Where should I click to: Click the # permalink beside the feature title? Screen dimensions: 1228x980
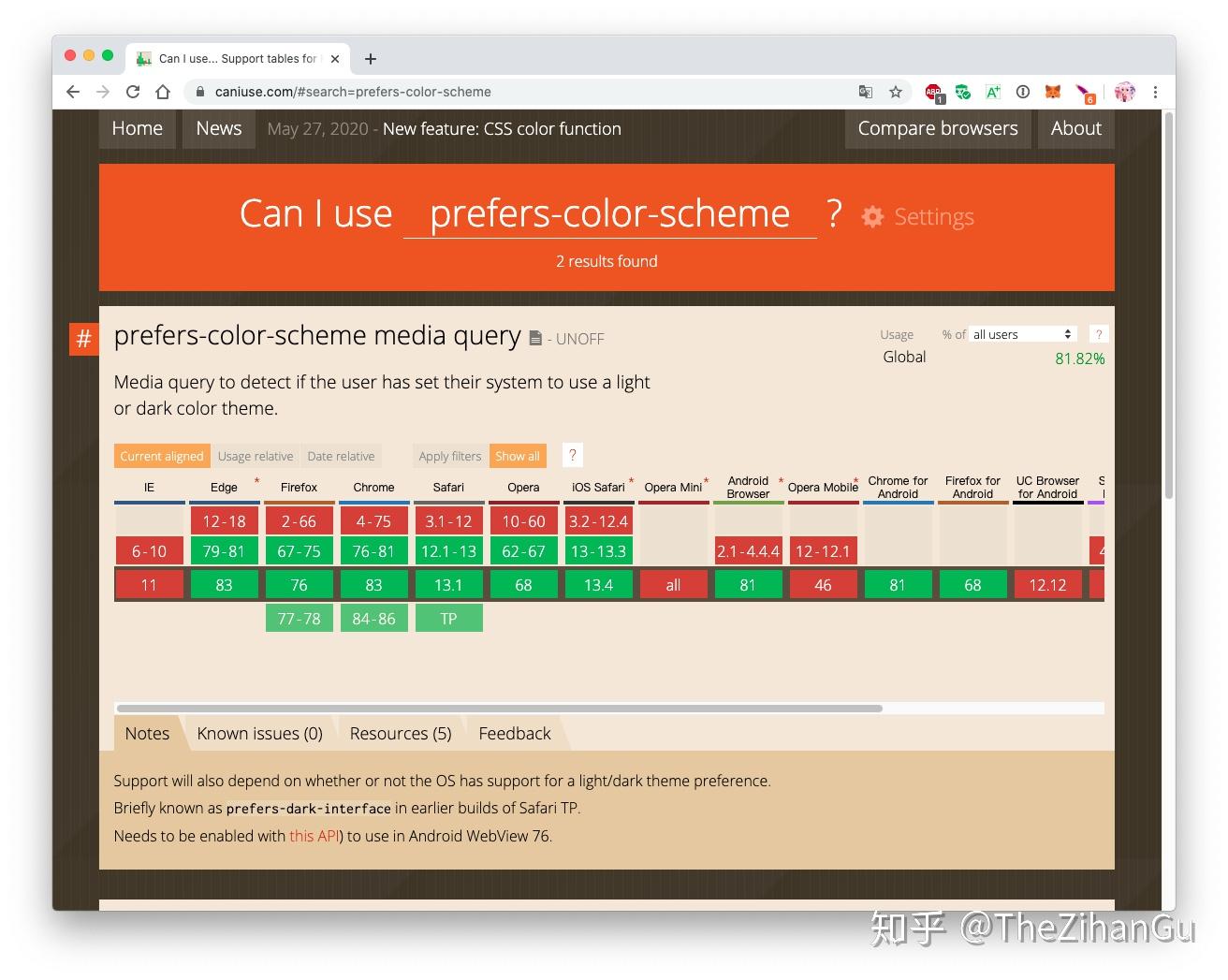[x=84, y=339]
